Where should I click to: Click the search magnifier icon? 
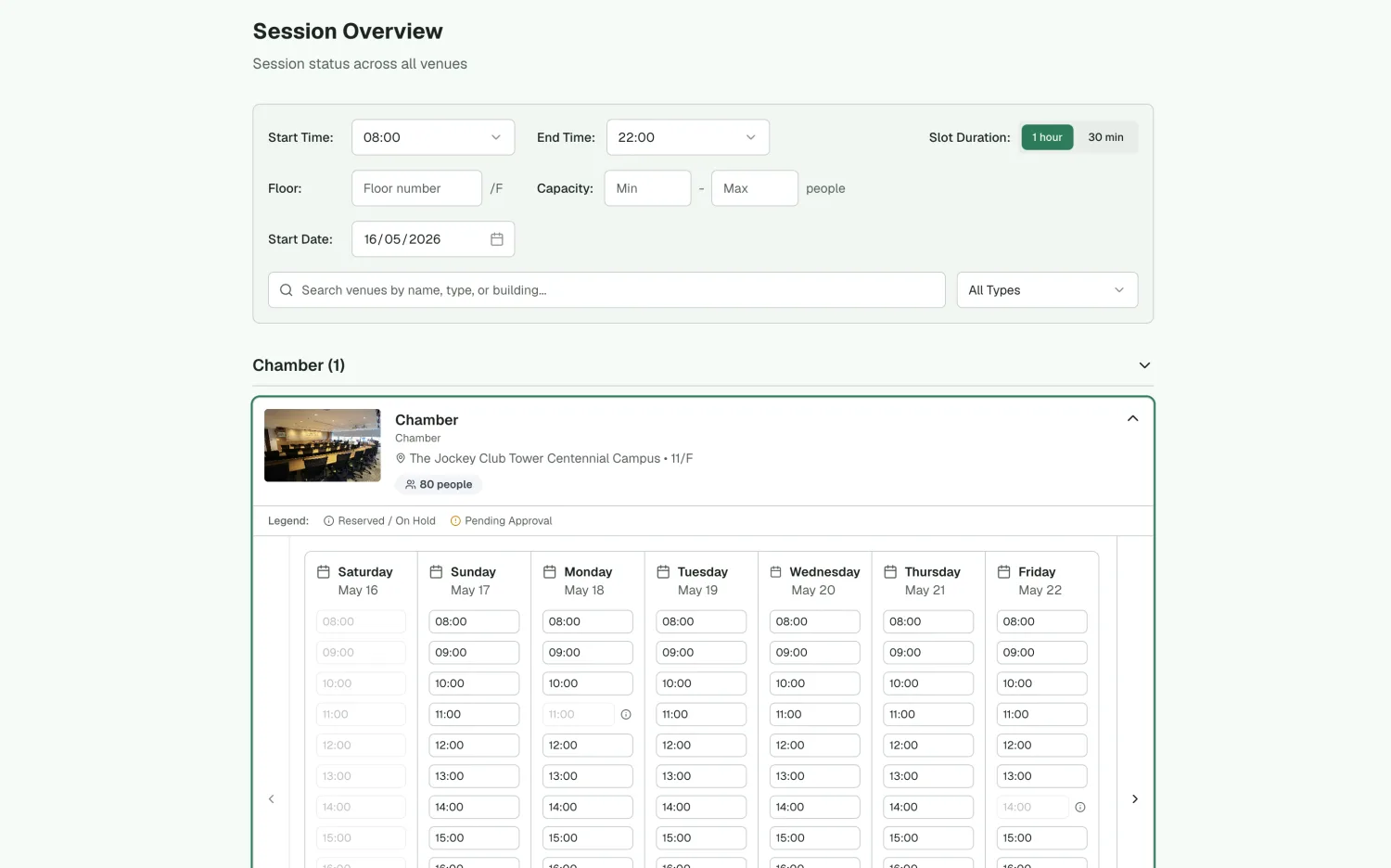pos(287,290)
